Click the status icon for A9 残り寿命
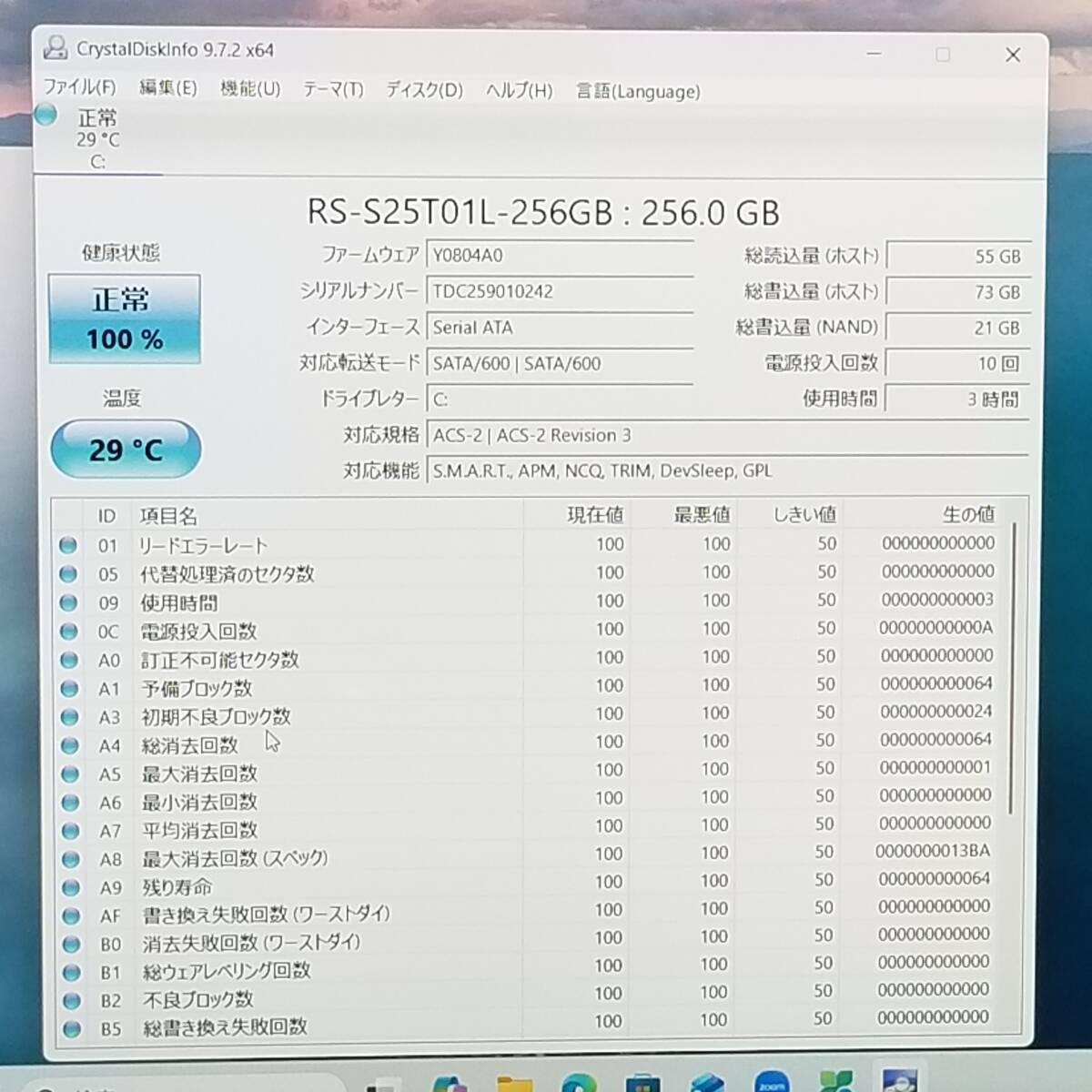This screenshot has width=1092, height=1092. coord(70,887)
